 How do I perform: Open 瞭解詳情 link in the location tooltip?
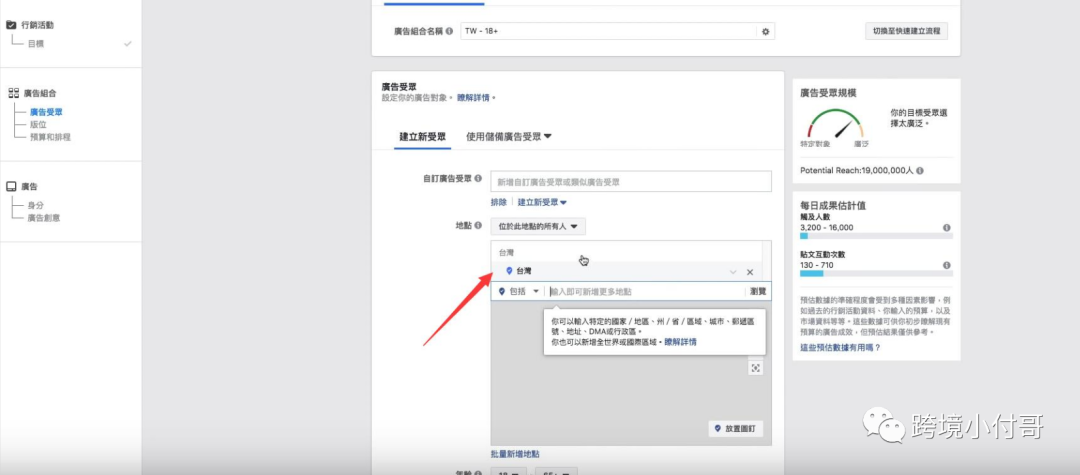click(x=681, y=341)
